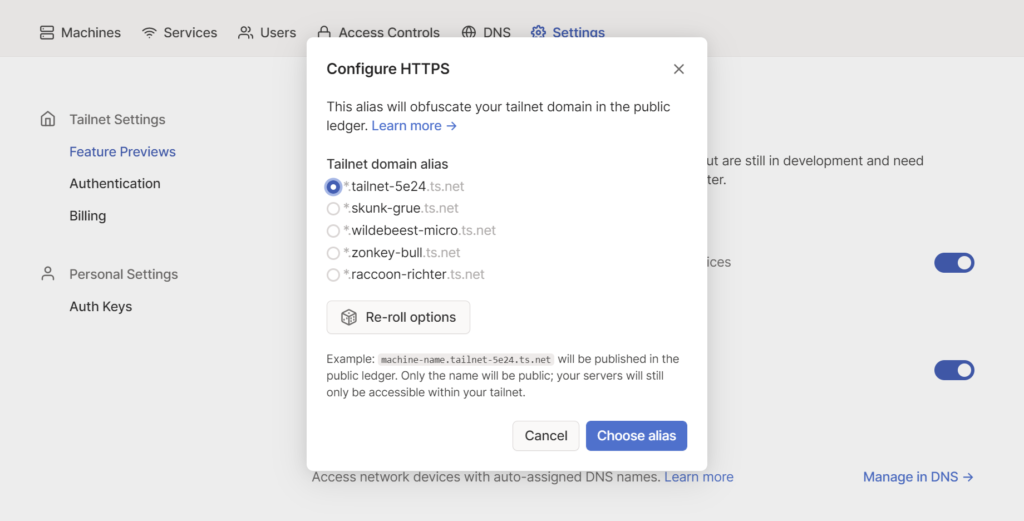The height and width of the screenshot is (521, 1024).
Task: Toggle the upper feature preview switch
Action: click(x=954, y=262)
